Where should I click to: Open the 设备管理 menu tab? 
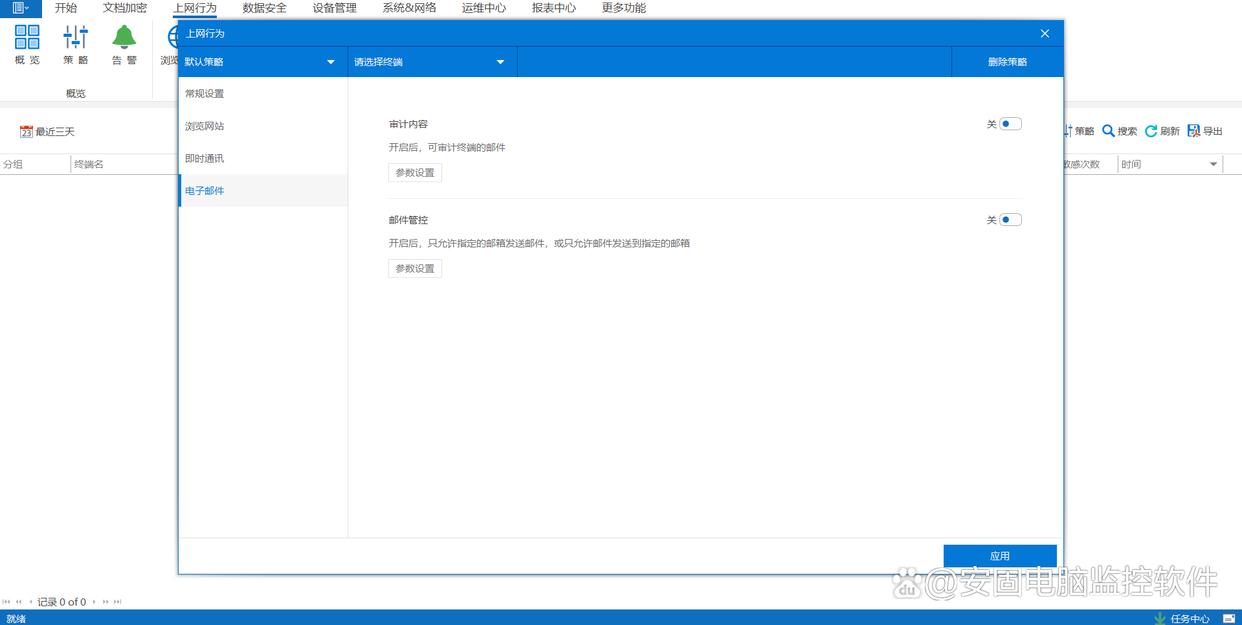coord(334,8)
